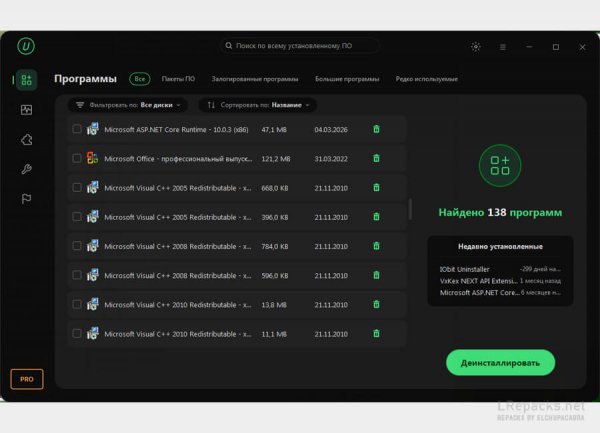The height and width of the screenshot is (433, 600).
Task: Switch to Пакеты ПО tab
Action: point(178,79)
